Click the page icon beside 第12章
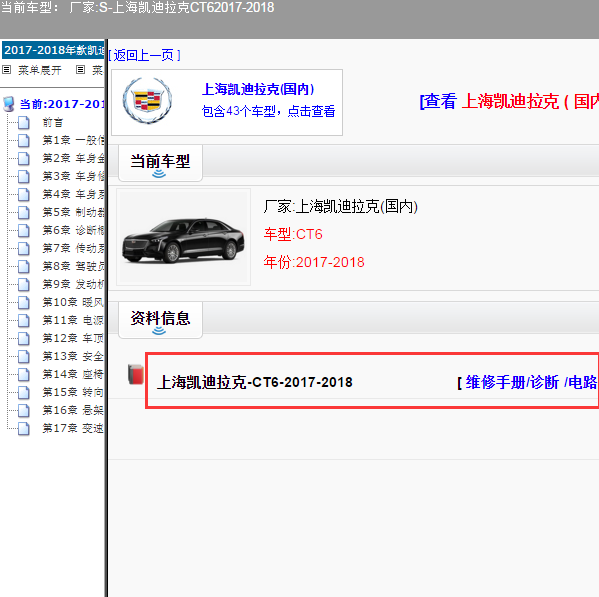The image size is (599, 597). coord(24,338)
